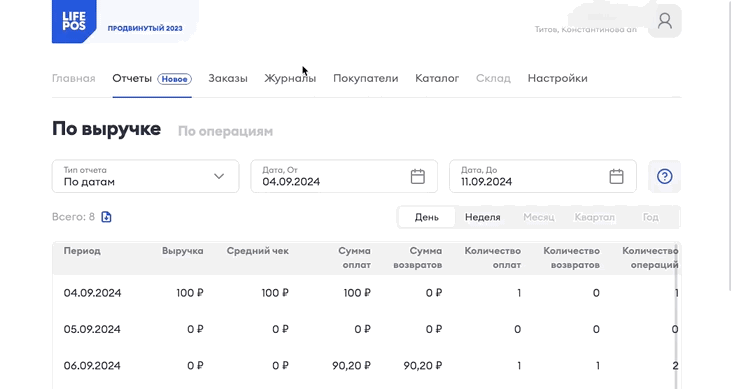Open the Заказы tab
Screen dimensions: 731x389
pyautogui.click(x=228, y=78)
